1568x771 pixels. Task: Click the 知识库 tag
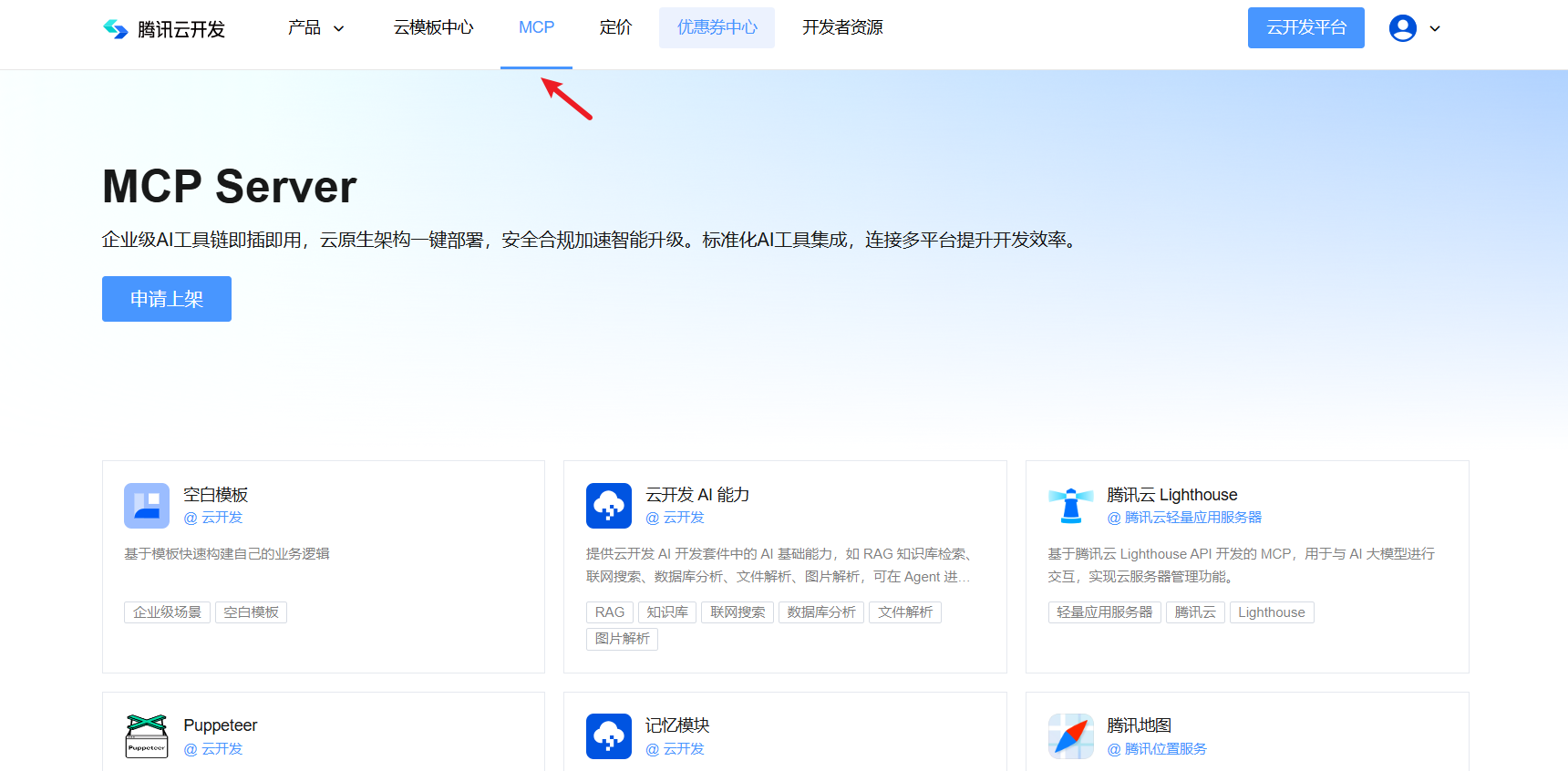coord(667,612)
